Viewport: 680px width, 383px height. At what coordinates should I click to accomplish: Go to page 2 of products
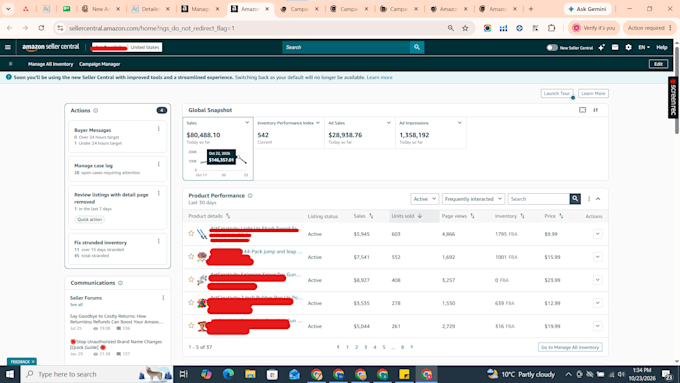tap(356, 347)
